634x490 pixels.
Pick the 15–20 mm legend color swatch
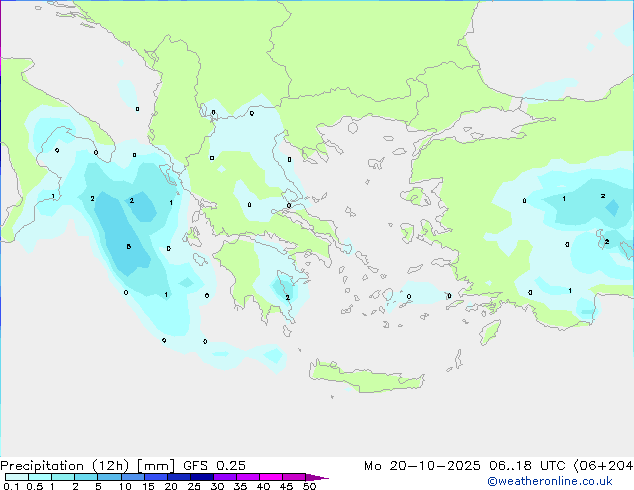pos(155,477)
